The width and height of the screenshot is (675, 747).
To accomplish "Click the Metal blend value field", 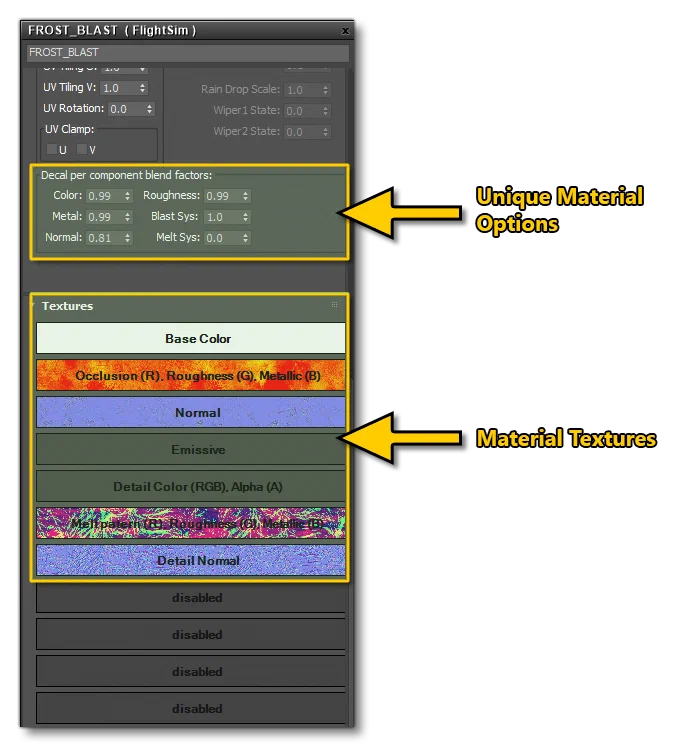I will click(x=104, y=217).
